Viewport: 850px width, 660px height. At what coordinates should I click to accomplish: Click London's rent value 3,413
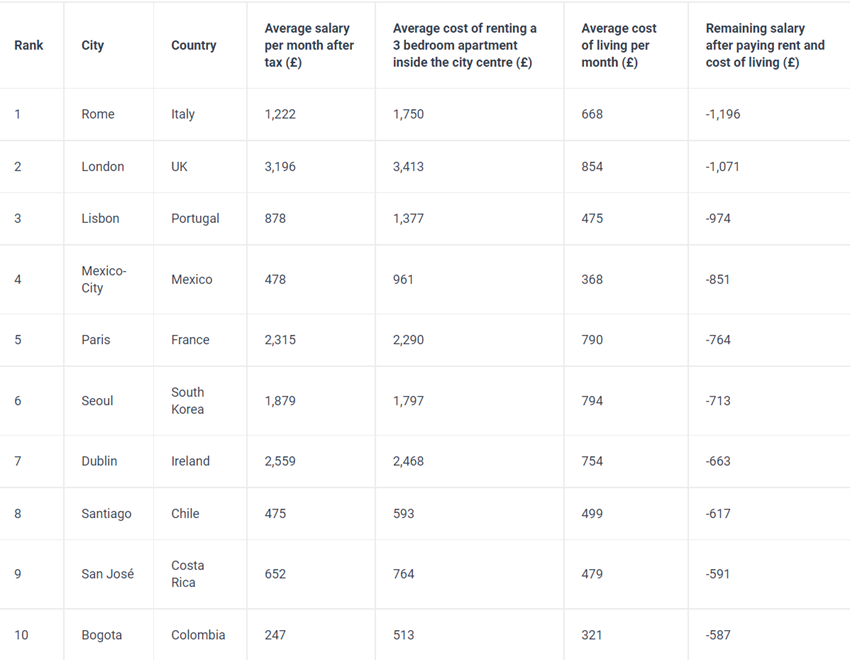[x=409, y=167]
